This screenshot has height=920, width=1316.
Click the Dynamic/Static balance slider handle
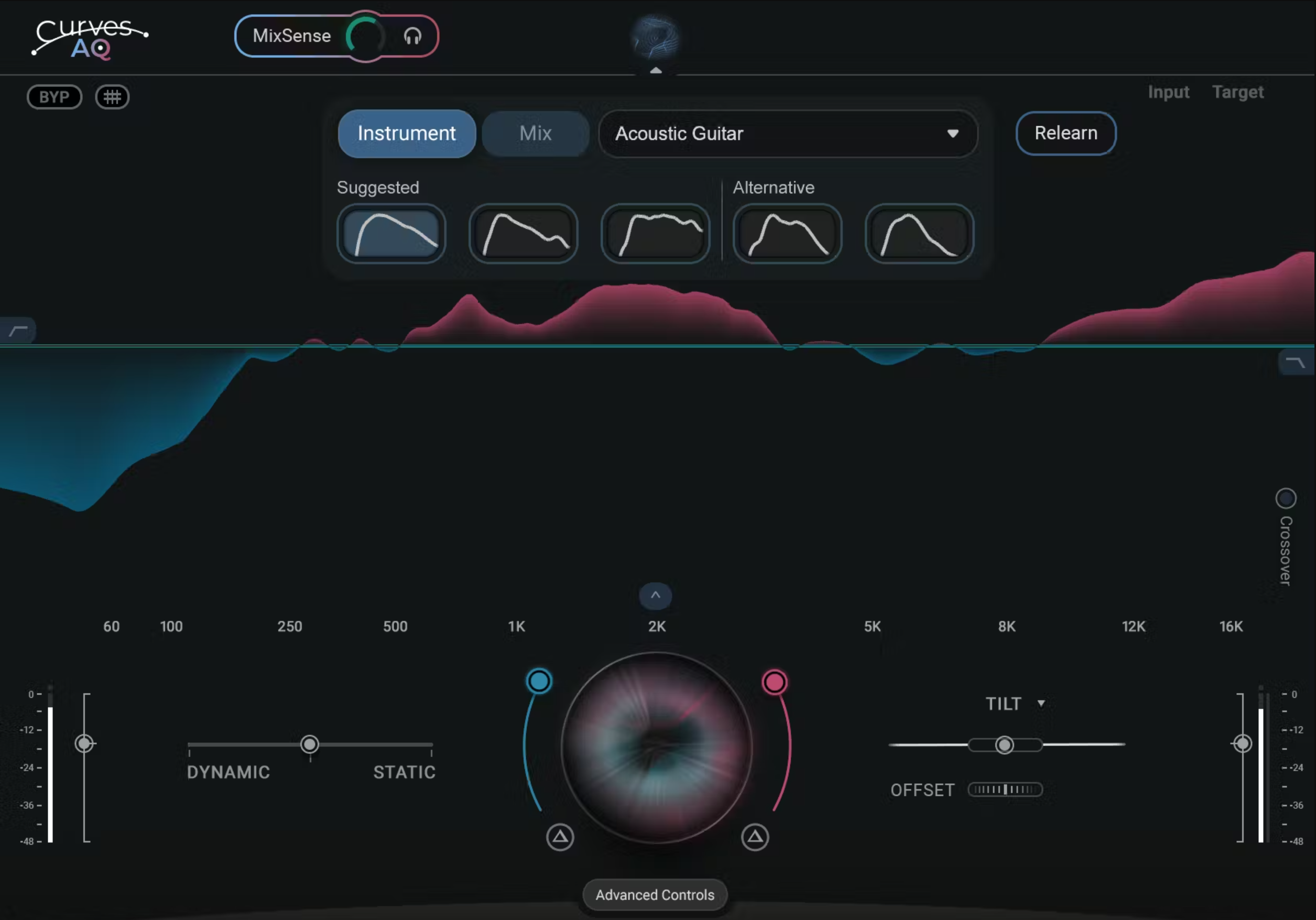point(310,744)
